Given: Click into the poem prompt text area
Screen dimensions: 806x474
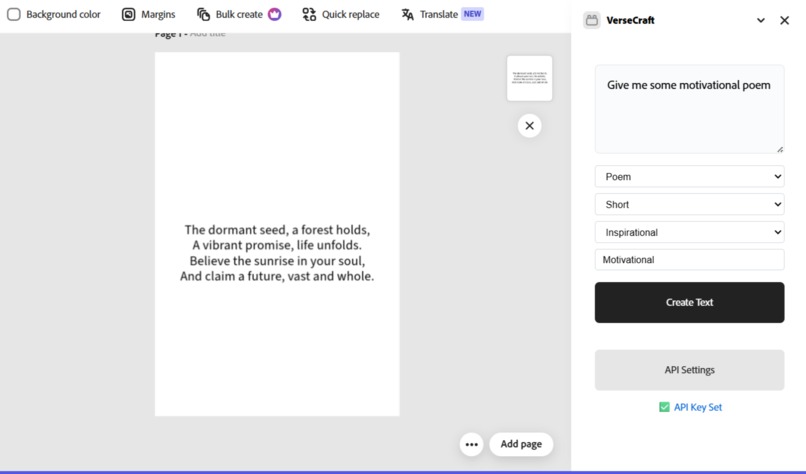Looking at the screenshot, I should [689, 109].
